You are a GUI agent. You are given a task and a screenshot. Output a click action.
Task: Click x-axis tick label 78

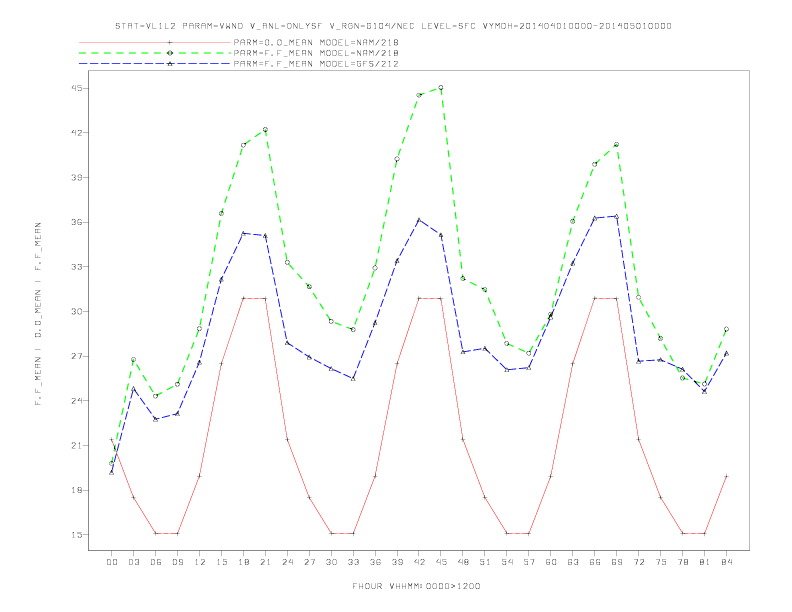coord(682,562)
